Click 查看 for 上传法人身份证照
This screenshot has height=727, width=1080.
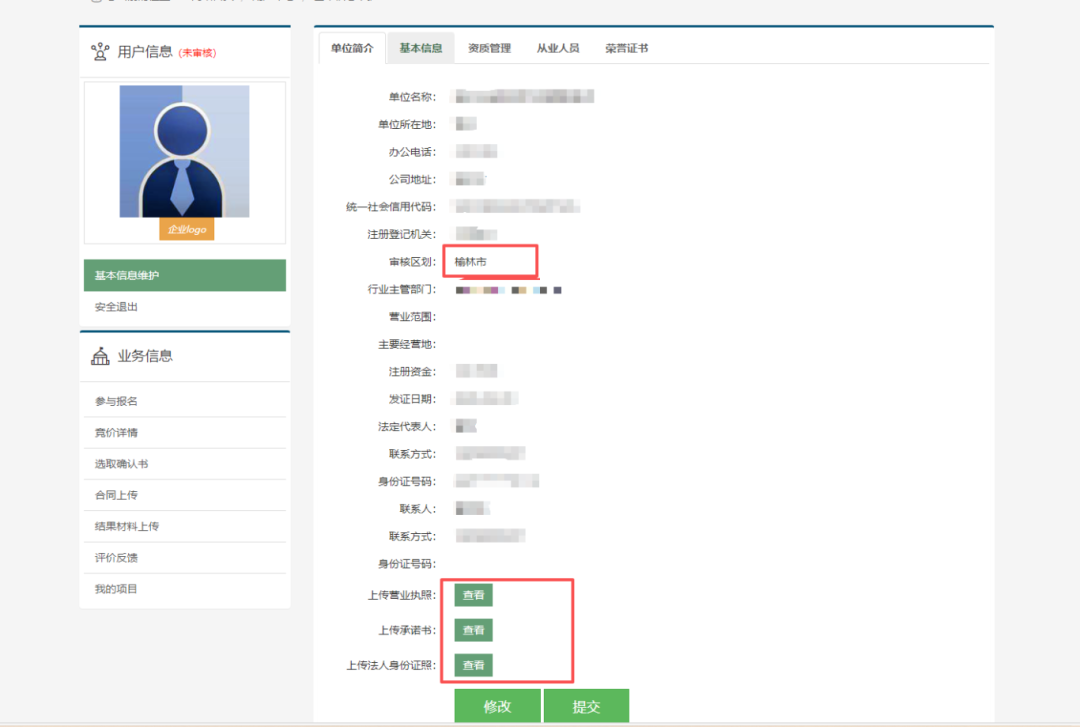click(473, 665)
